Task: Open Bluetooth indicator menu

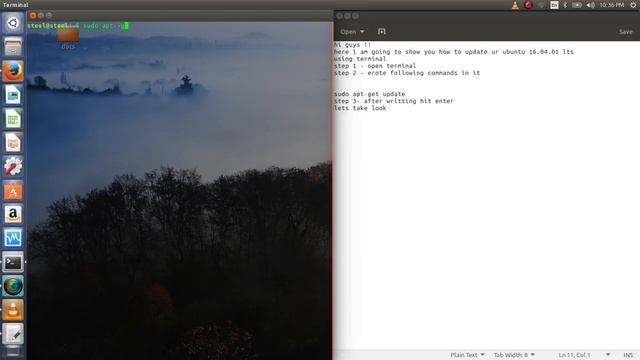Action: pyautogui.click(x=565, y=5)
